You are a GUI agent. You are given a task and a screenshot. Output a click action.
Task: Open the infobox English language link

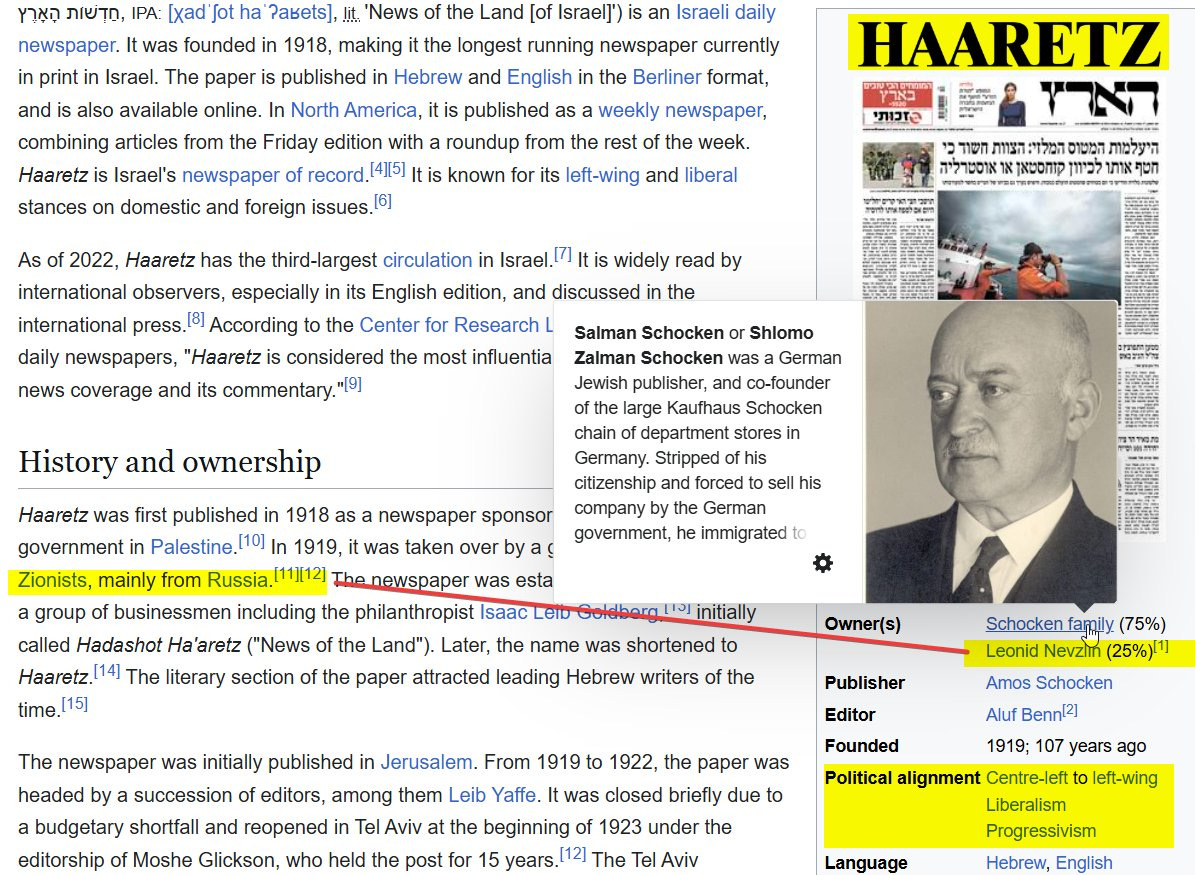pos(1084,863)
